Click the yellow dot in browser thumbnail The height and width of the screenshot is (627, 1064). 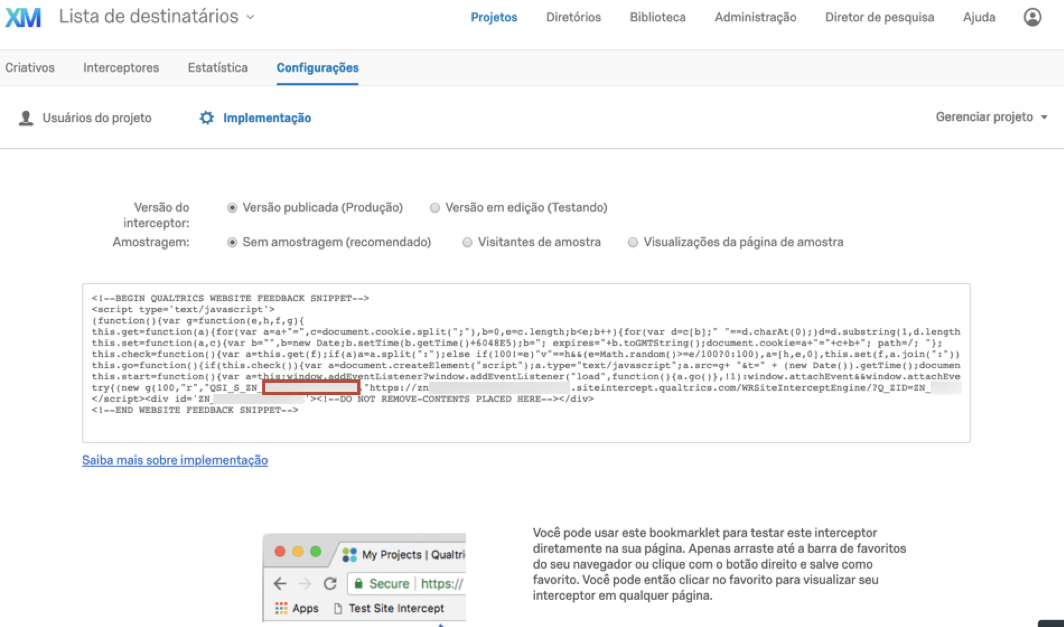(x=298, y=552)
